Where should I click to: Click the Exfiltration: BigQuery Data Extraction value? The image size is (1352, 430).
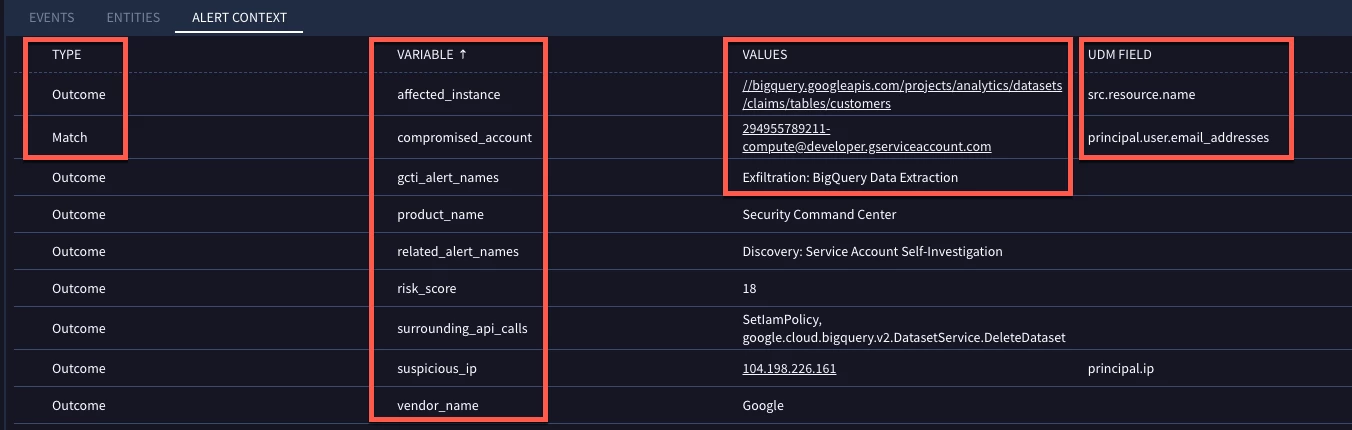(850, 178)
